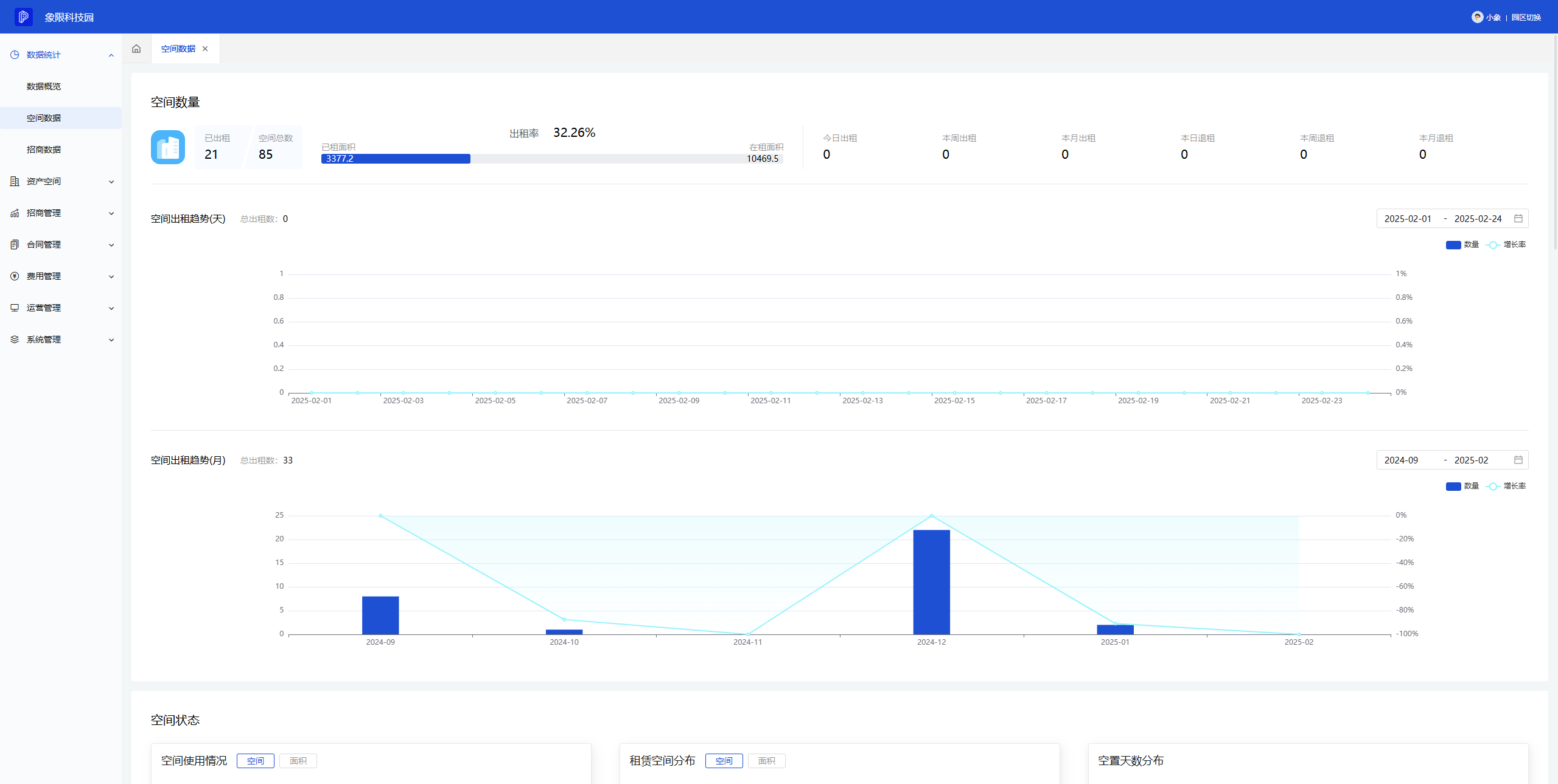Open 招商数据 in sidebar

click(44, 150)
